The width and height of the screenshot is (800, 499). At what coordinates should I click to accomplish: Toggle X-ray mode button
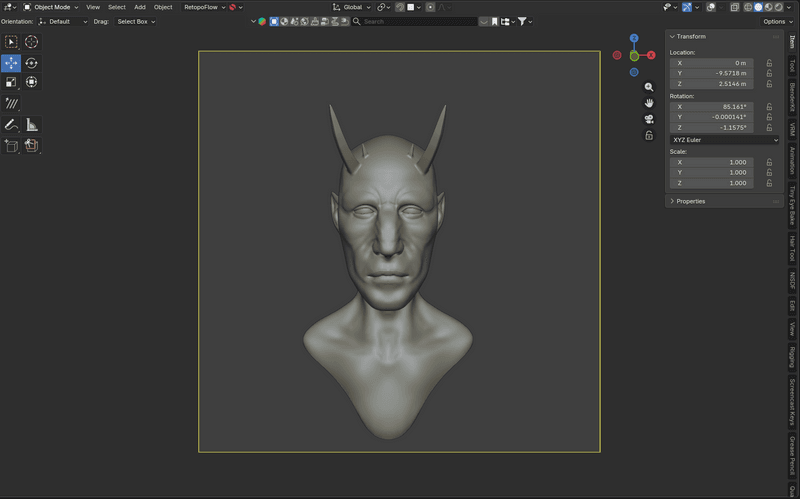[734, 7]
